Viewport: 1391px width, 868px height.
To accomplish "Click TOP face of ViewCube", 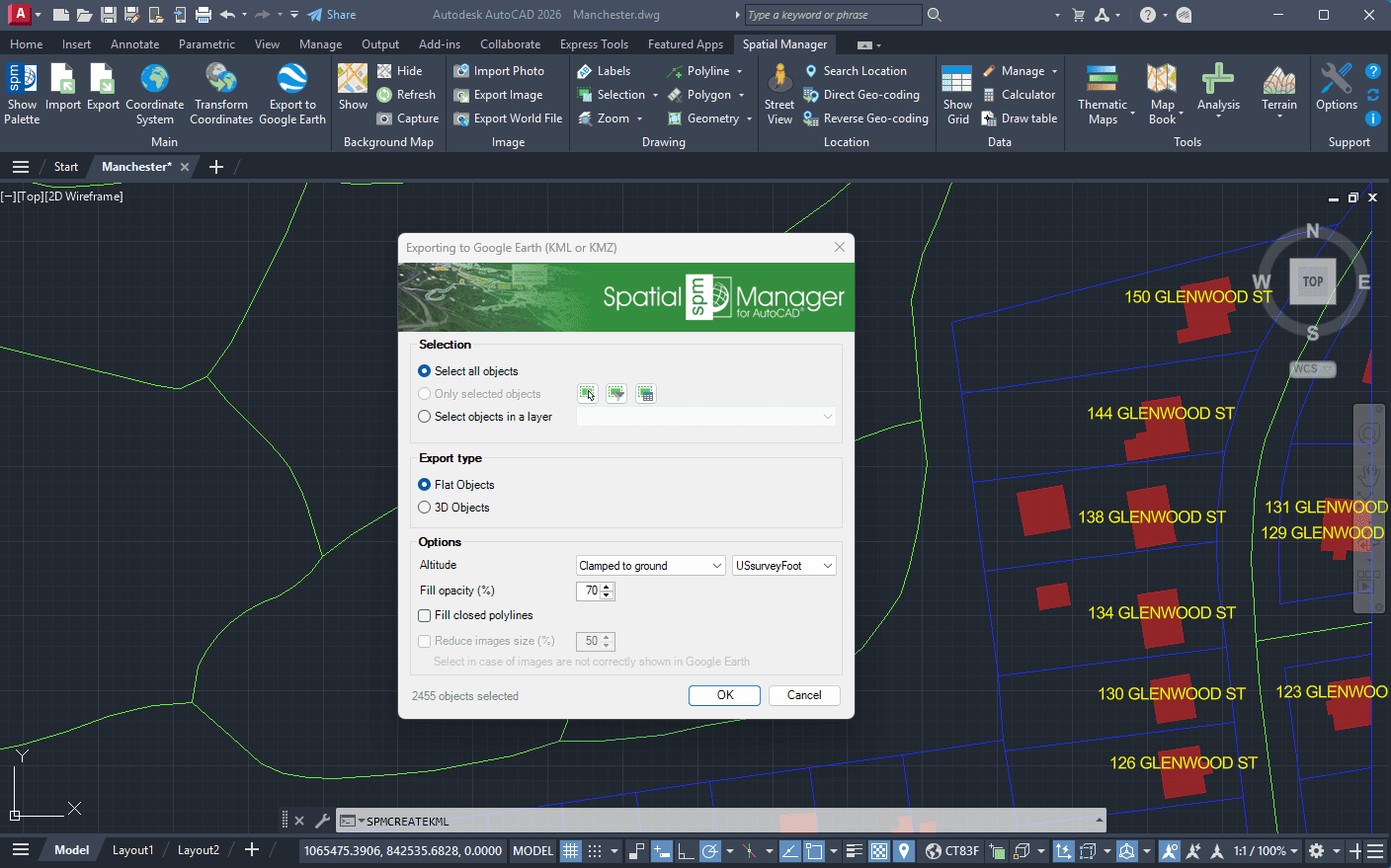I will (x=1313, y=281).
